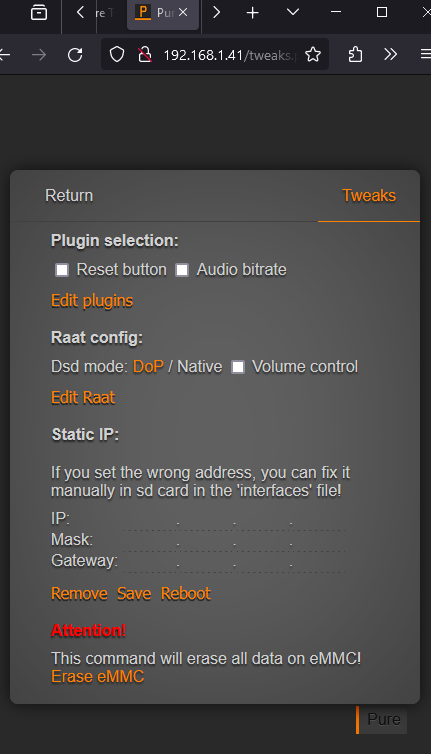This screenshot has width=431, height=754.
Task: Open the Firefox View icon
Action: (x=39, y=13)
